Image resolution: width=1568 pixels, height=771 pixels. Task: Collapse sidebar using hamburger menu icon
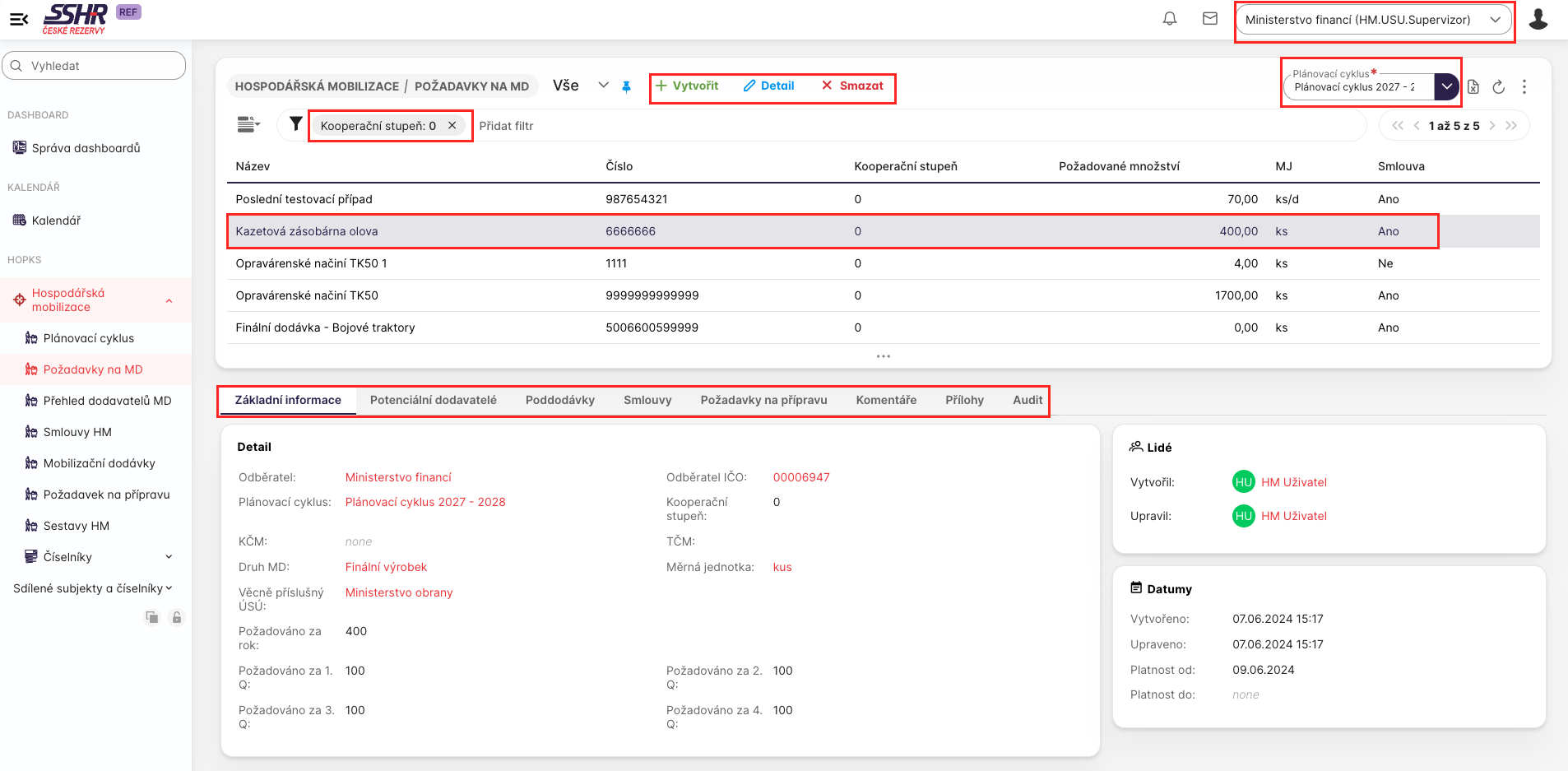(x=19, y=19)
